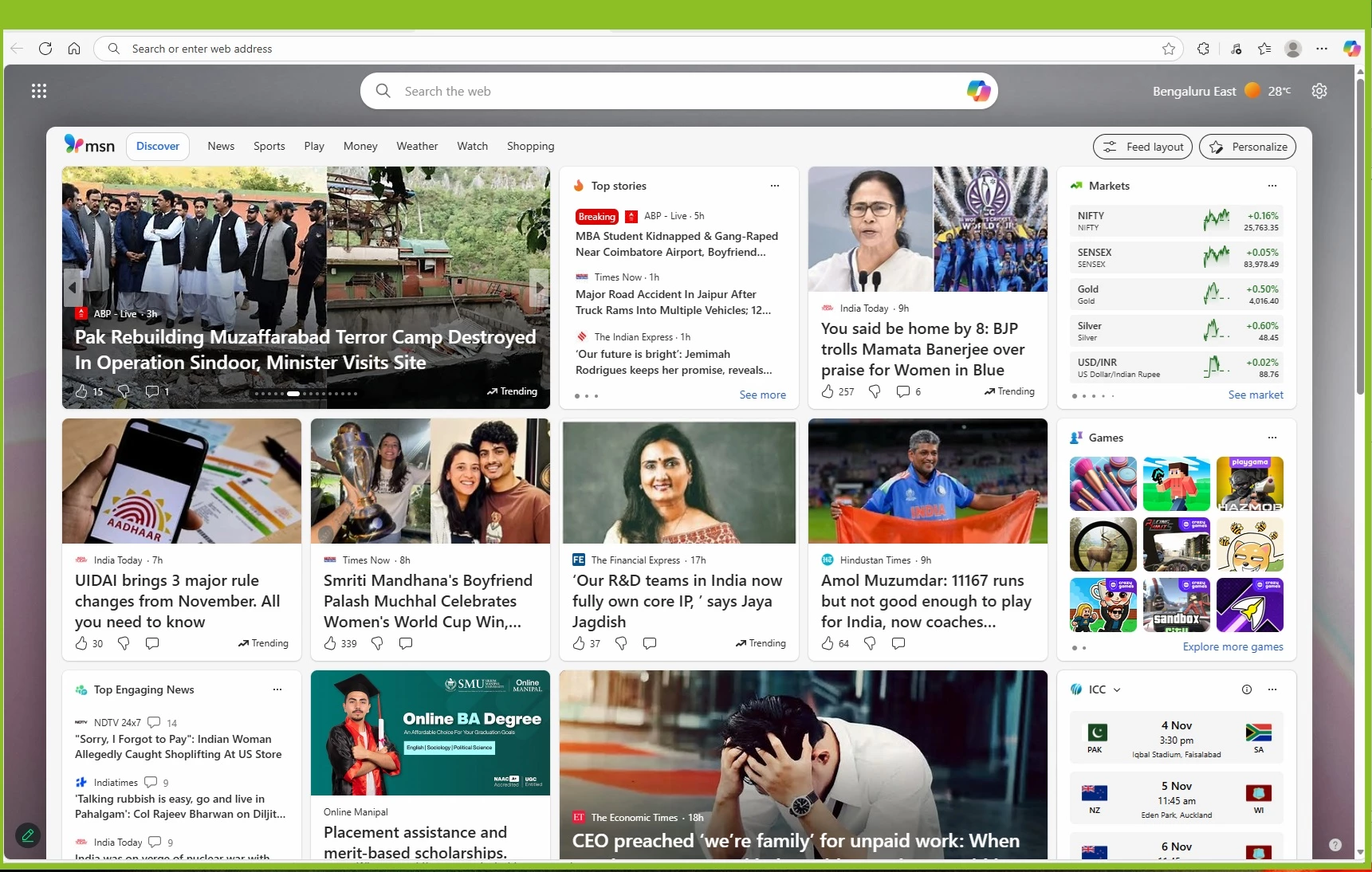
Task: Dislike the Mamata Banerjee article
Action: click(x=875, y=391)
